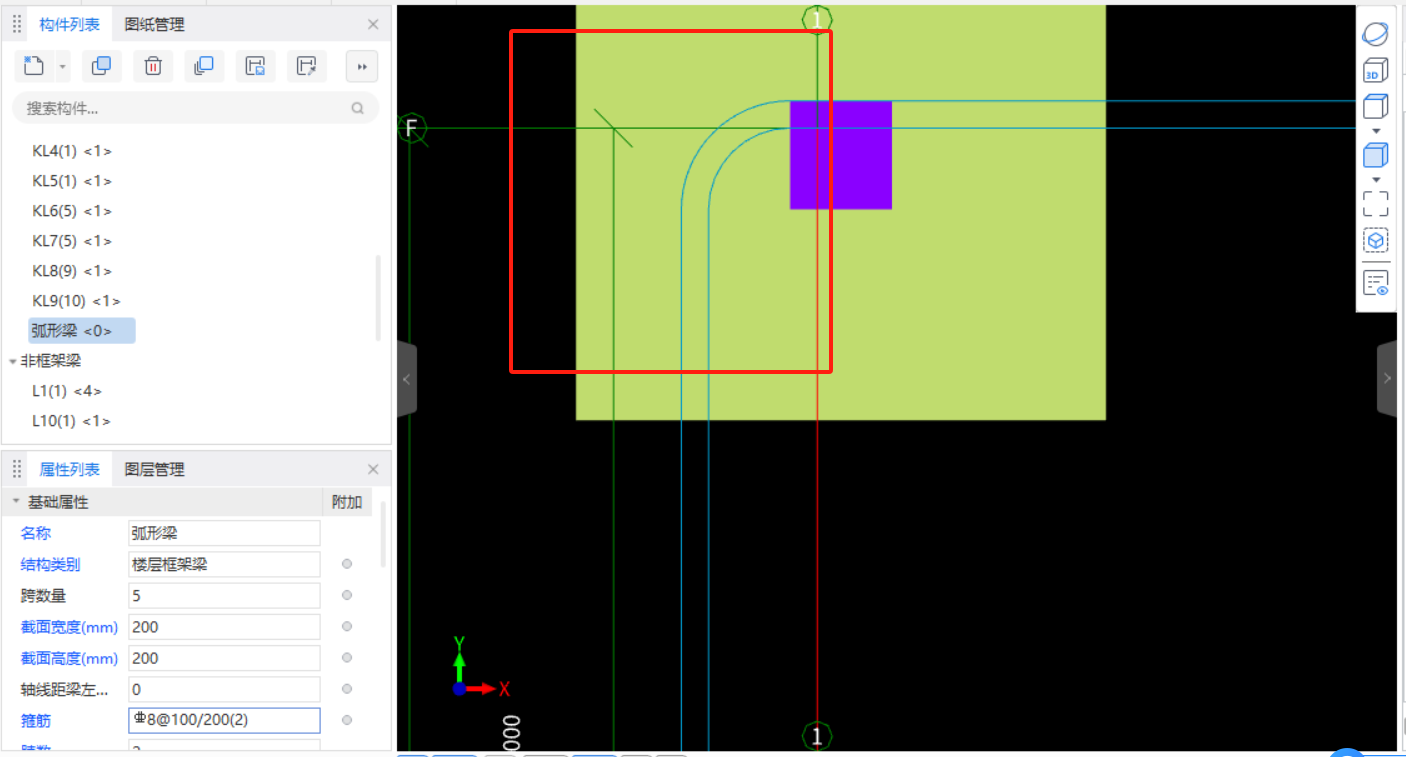
Task: Click the delete component trash icon
Action: pos(153,66)
